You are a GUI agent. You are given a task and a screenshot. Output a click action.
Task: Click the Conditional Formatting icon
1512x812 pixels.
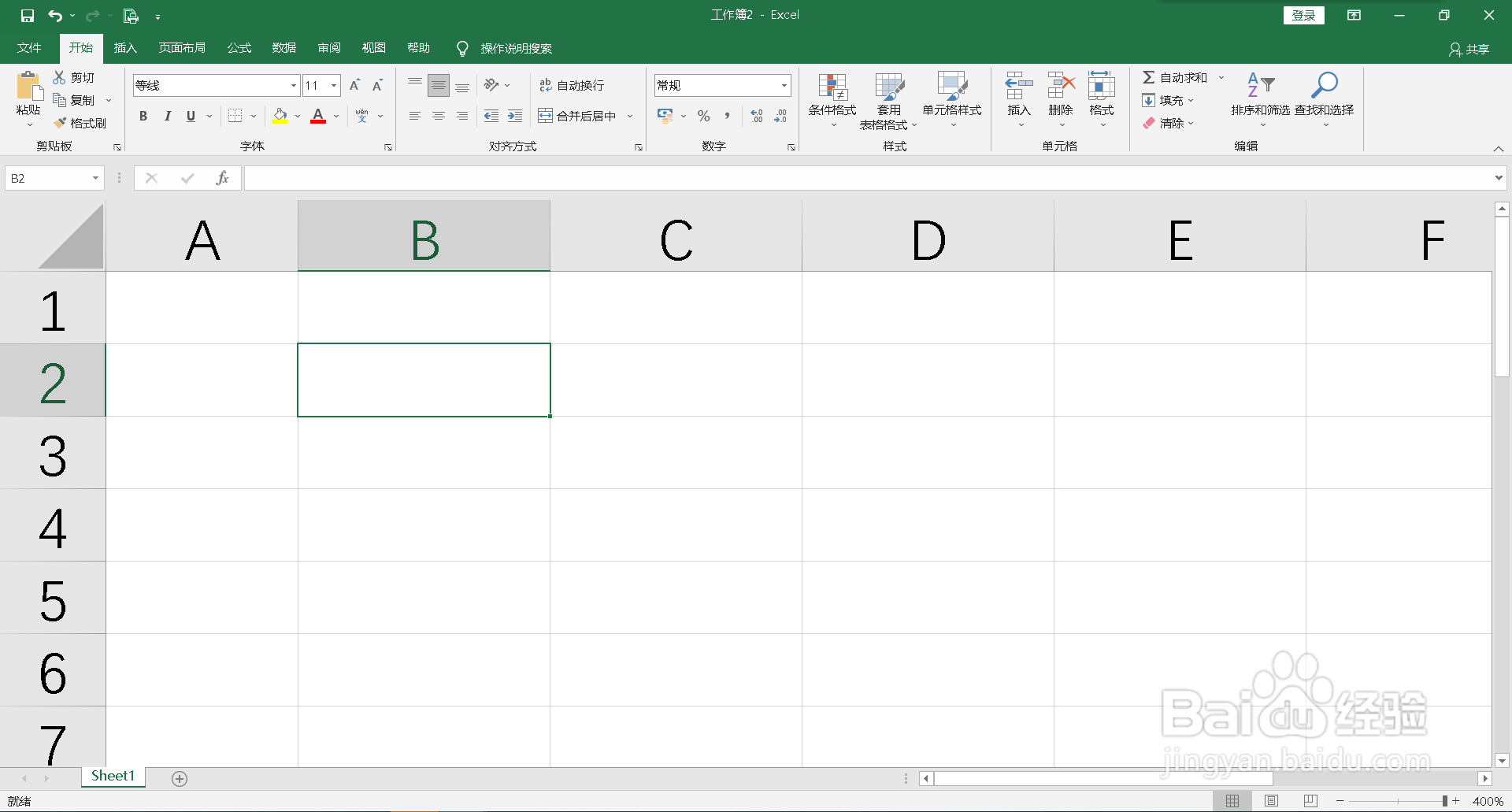832,87
